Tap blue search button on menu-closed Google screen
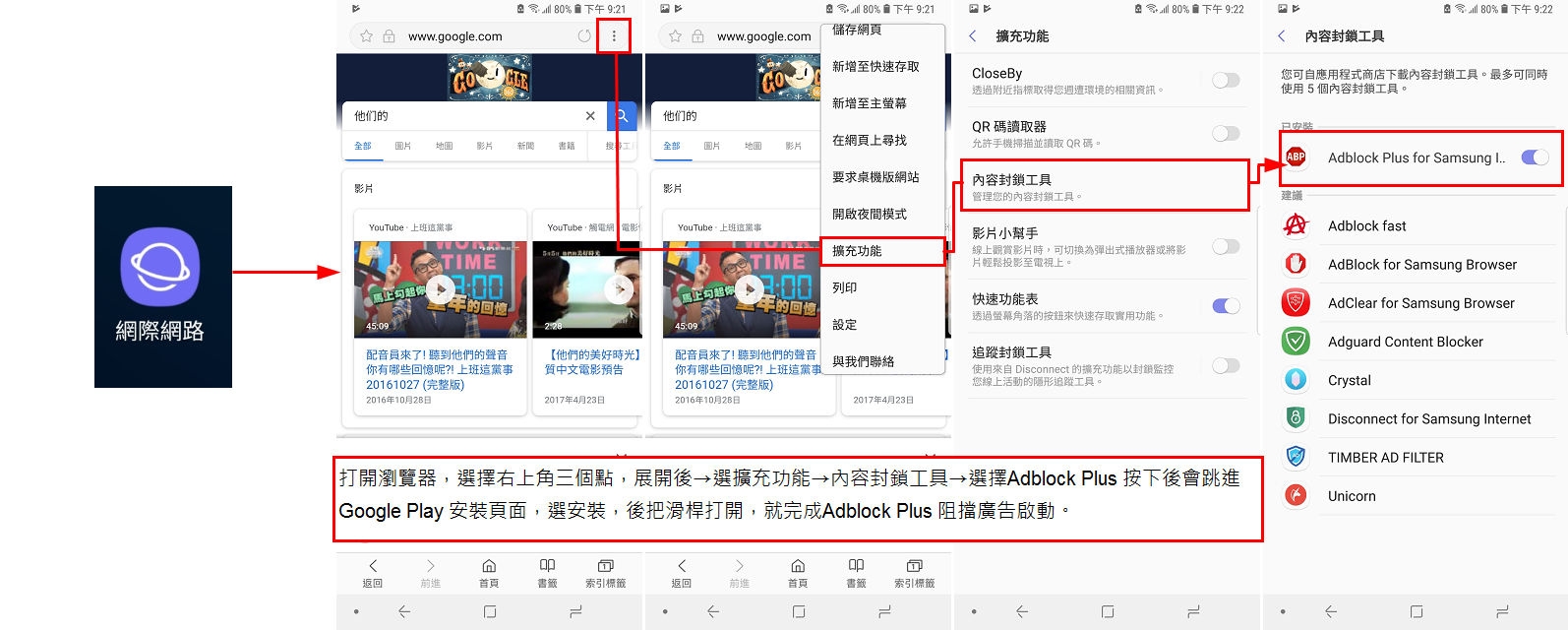 622,116
